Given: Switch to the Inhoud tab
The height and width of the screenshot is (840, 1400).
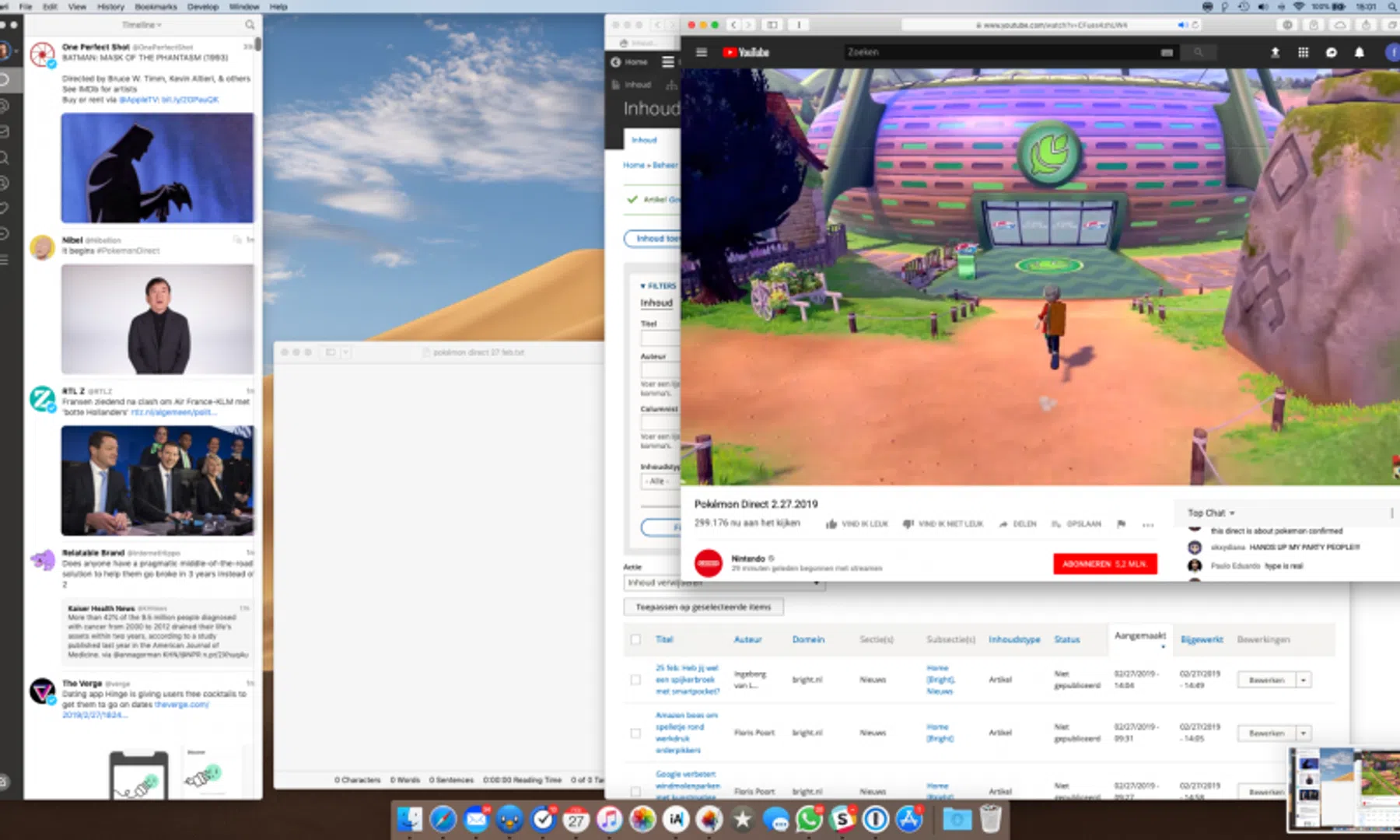Looking at the screenshot, I should [x=644, y=140].
